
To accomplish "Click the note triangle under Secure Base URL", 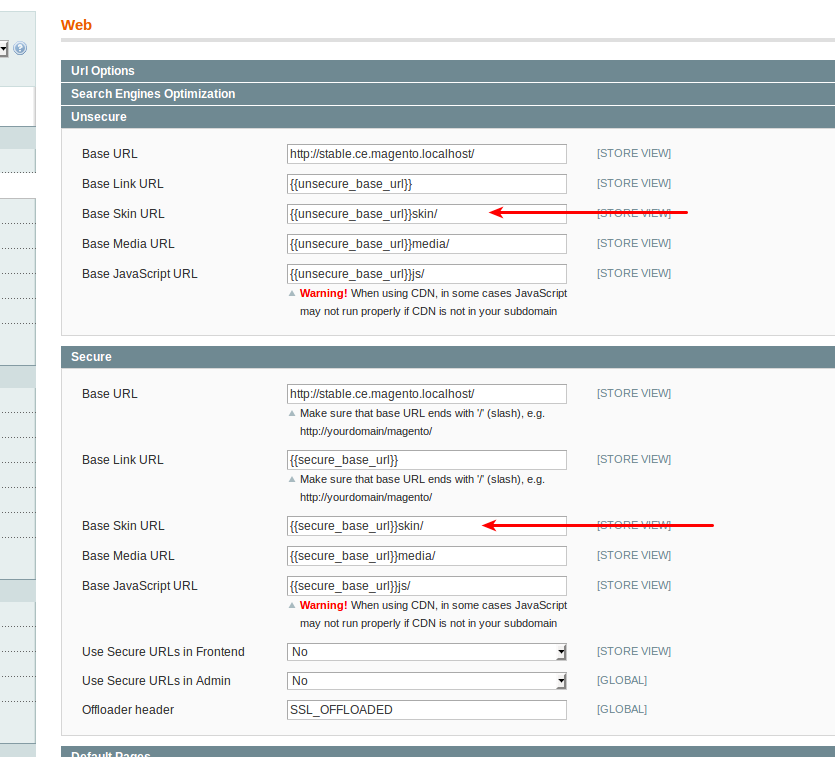I will (x=292, y=414).
